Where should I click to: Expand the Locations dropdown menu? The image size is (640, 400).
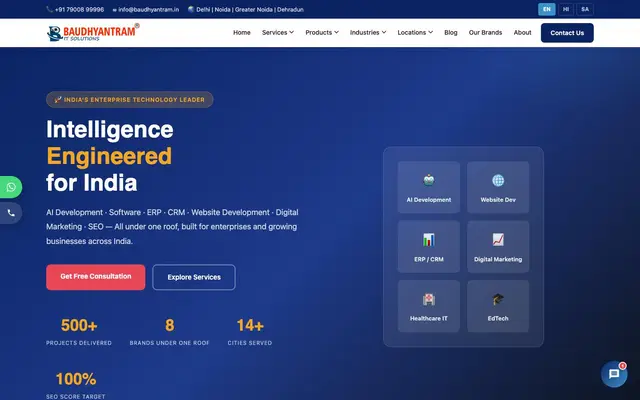pyautogui.click(x=415, y=33)
